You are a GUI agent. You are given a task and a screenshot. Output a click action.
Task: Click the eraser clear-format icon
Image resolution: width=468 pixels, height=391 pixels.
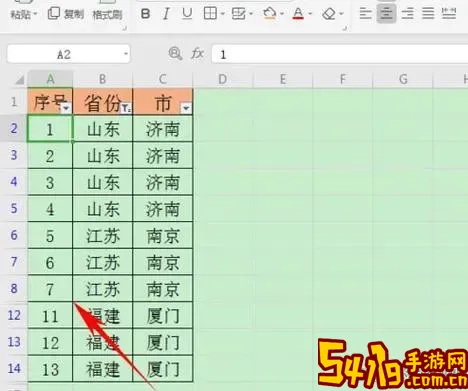click(329, 14)
